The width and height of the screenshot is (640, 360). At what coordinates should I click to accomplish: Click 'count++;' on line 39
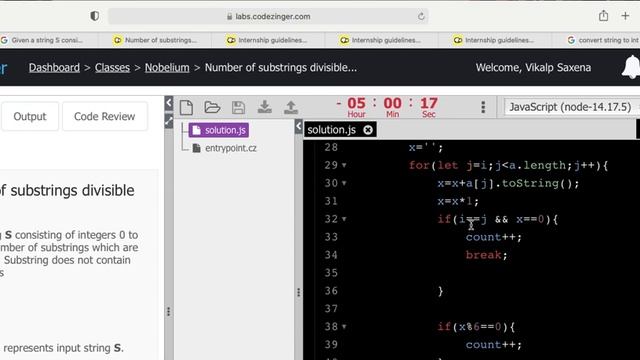coord(493,345)
